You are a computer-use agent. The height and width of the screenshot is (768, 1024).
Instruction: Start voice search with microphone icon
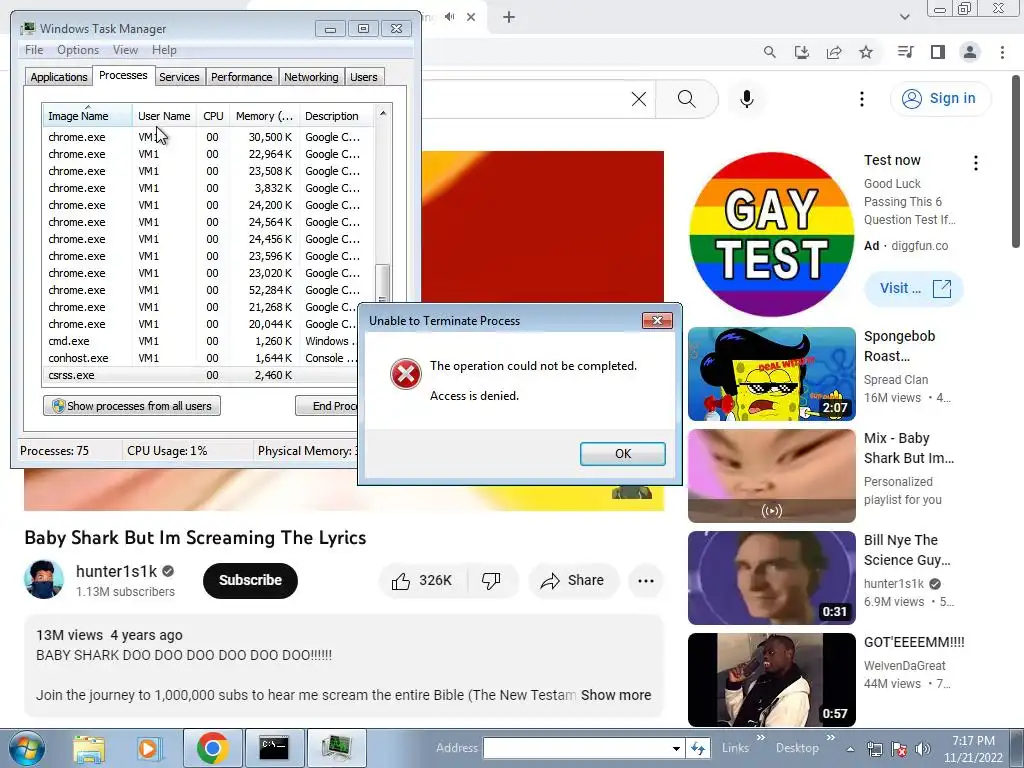click(x=746, y=99)
